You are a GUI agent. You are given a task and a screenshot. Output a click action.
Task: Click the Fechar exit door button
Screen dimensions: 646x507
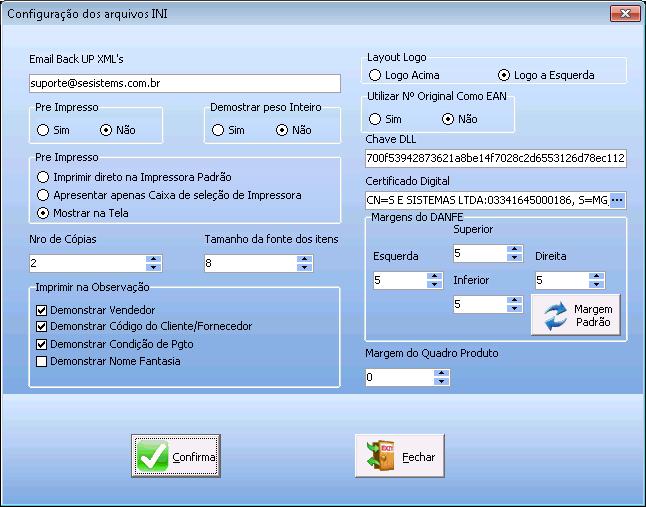(x=400, y=457)
